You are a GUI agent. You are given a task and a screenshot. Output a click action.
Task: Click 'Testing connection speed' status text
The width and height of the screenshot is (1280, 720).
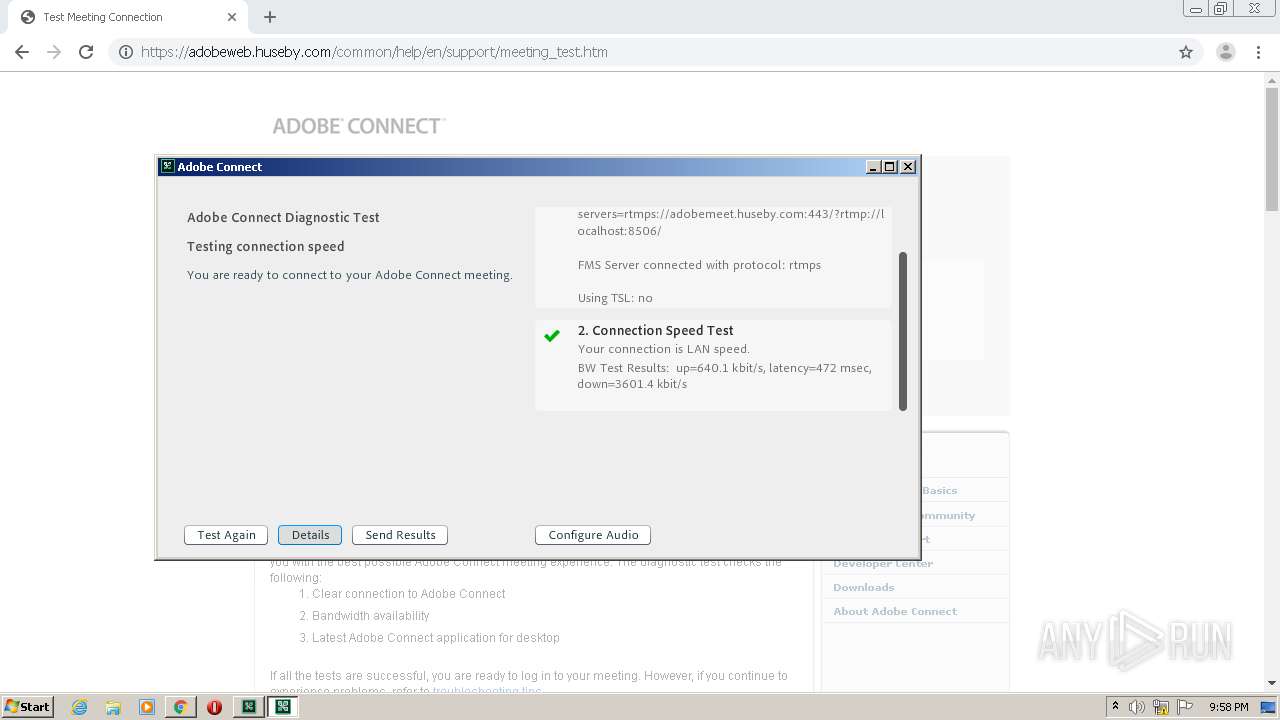265,246
